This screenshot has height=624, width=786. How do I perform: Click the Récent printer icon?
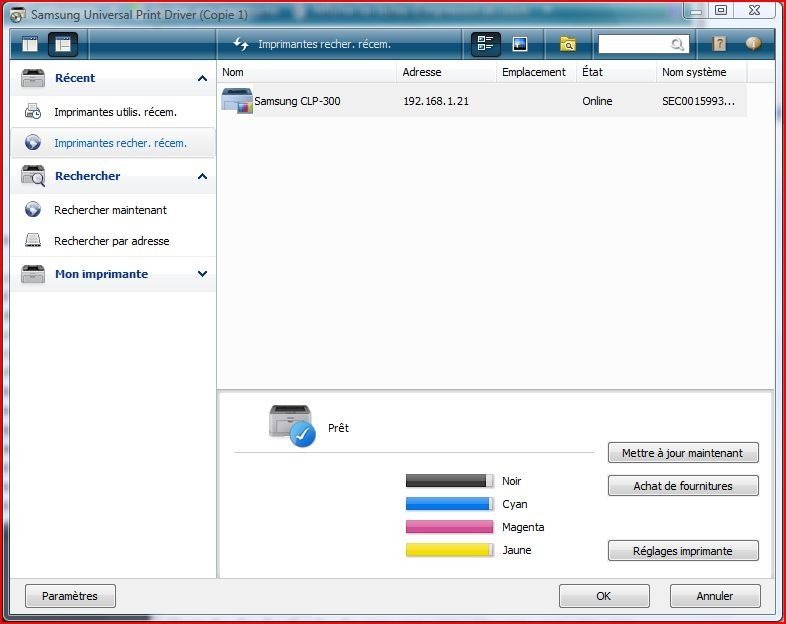click(33, 78)
